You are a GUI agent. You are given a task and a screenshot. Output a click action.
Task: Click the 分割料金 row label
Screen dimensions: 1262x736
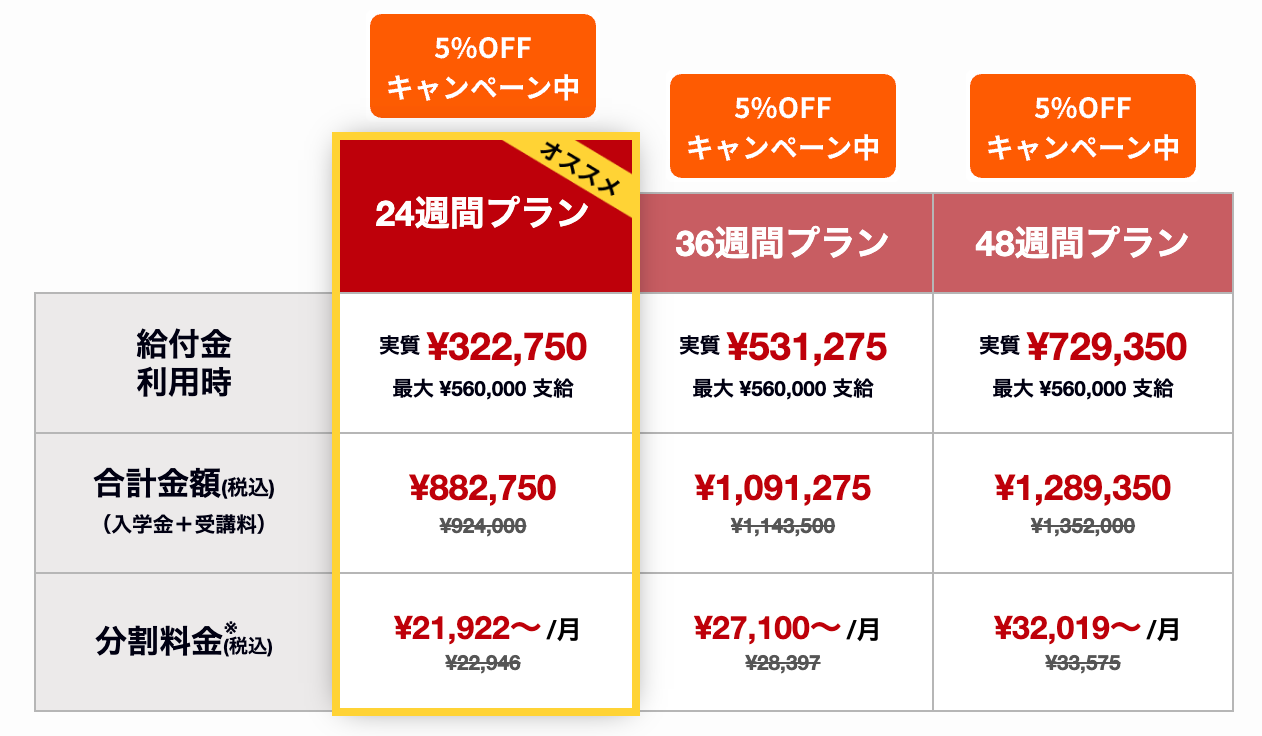click(184, 642)
